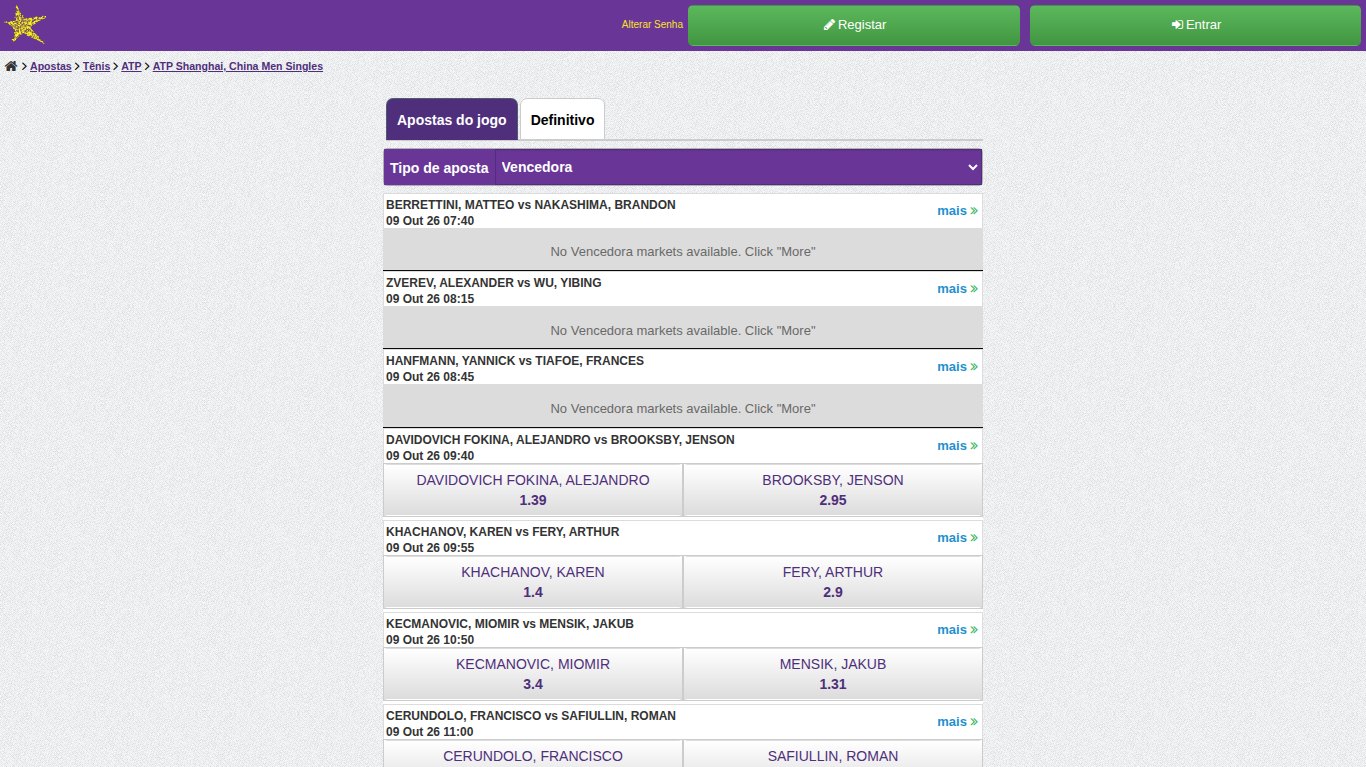Click HANFMANN, YANNICK vs TIAFOE, FRANCES title
The height and width of the screenshot is (767, 1366).
[515, 361]
